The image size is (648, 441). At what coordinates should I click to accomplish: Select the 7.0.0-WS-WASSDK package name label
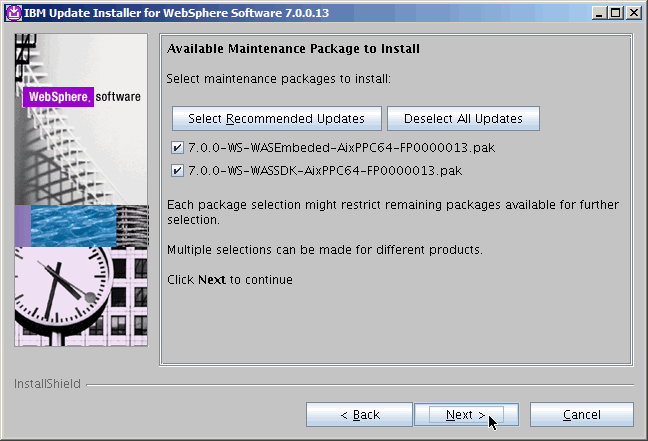click(x=325, y=170)
